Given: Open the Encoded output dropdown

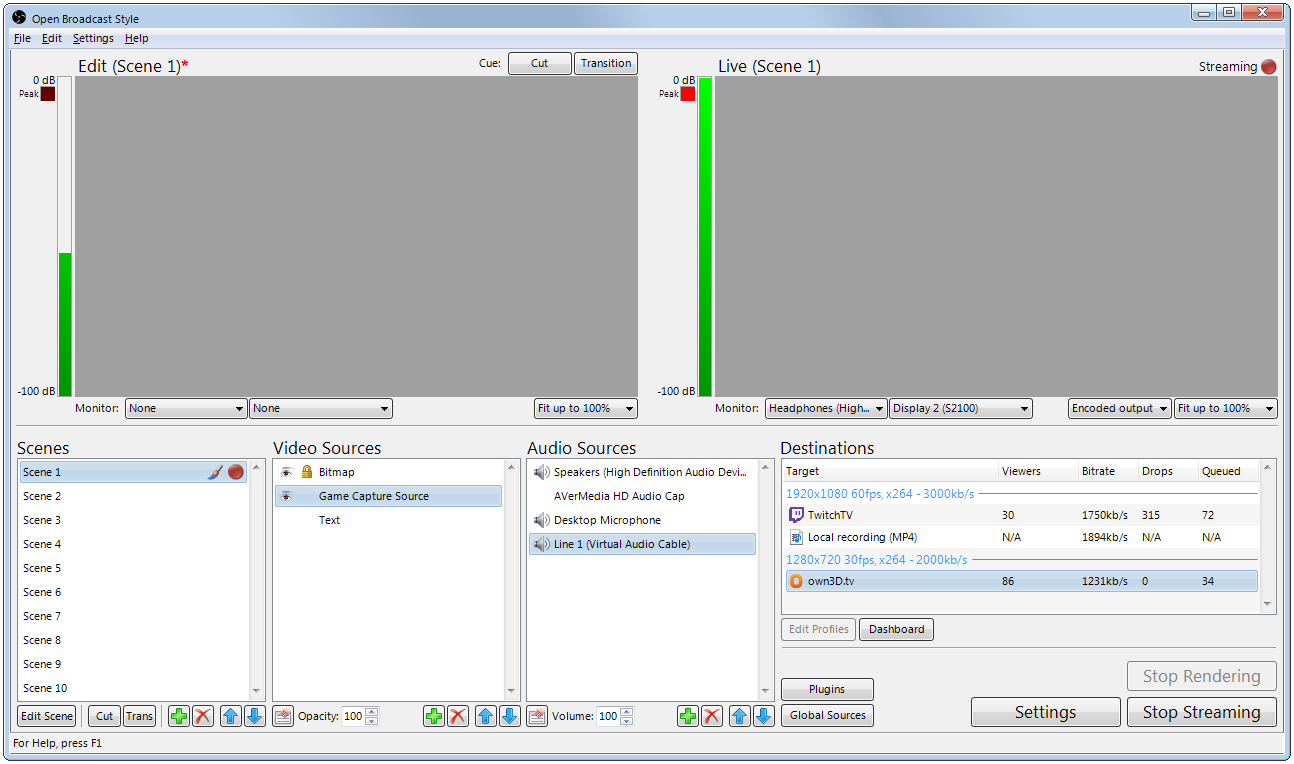Looking at the screenshot, I should tap(1120, 408).
